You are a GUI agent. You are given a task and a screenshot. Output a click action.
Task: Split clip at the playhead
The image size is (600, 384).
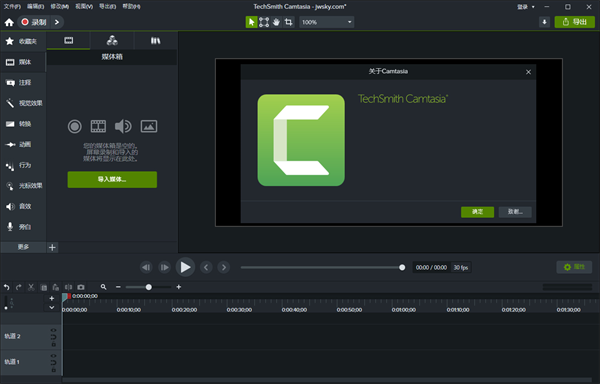(68, 287)
